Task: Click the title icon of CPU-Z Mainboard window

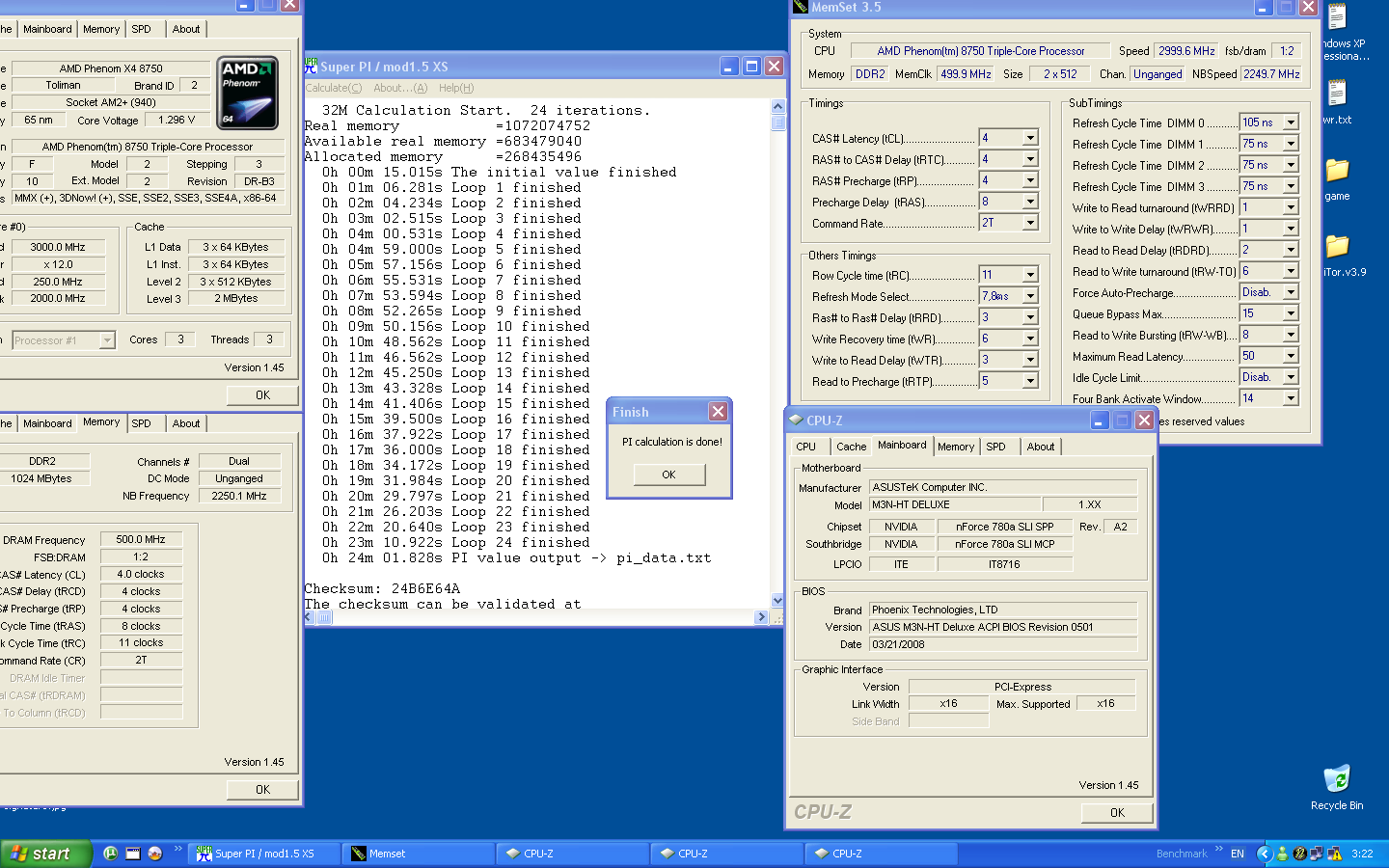Action: pos(796,420)
